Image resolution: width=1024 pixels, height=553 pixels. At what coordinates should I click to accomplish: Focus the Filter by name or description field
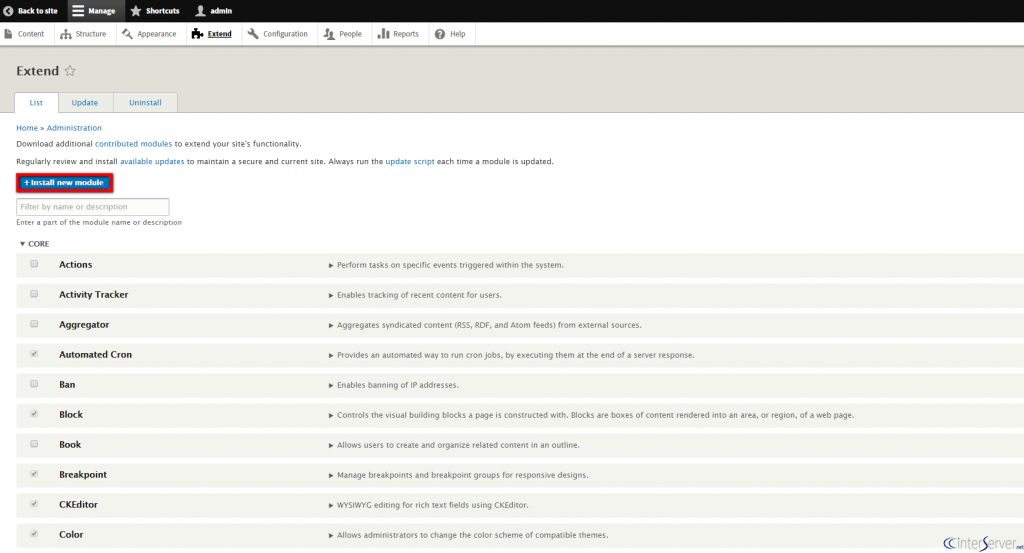93,207
